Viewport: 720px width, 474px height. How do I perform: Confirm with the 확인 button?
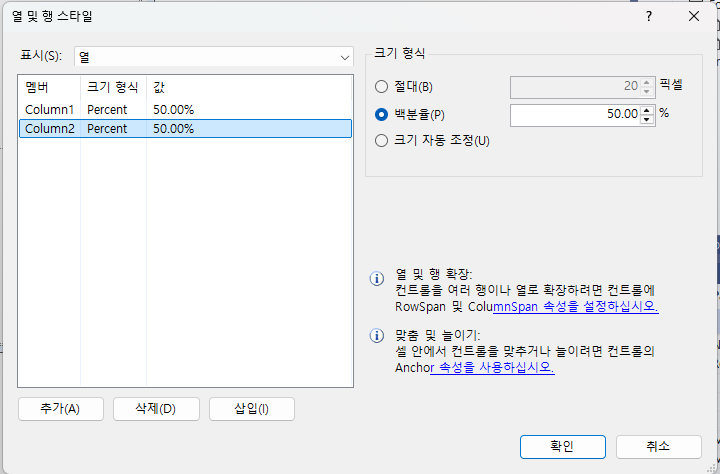(562, 446)
